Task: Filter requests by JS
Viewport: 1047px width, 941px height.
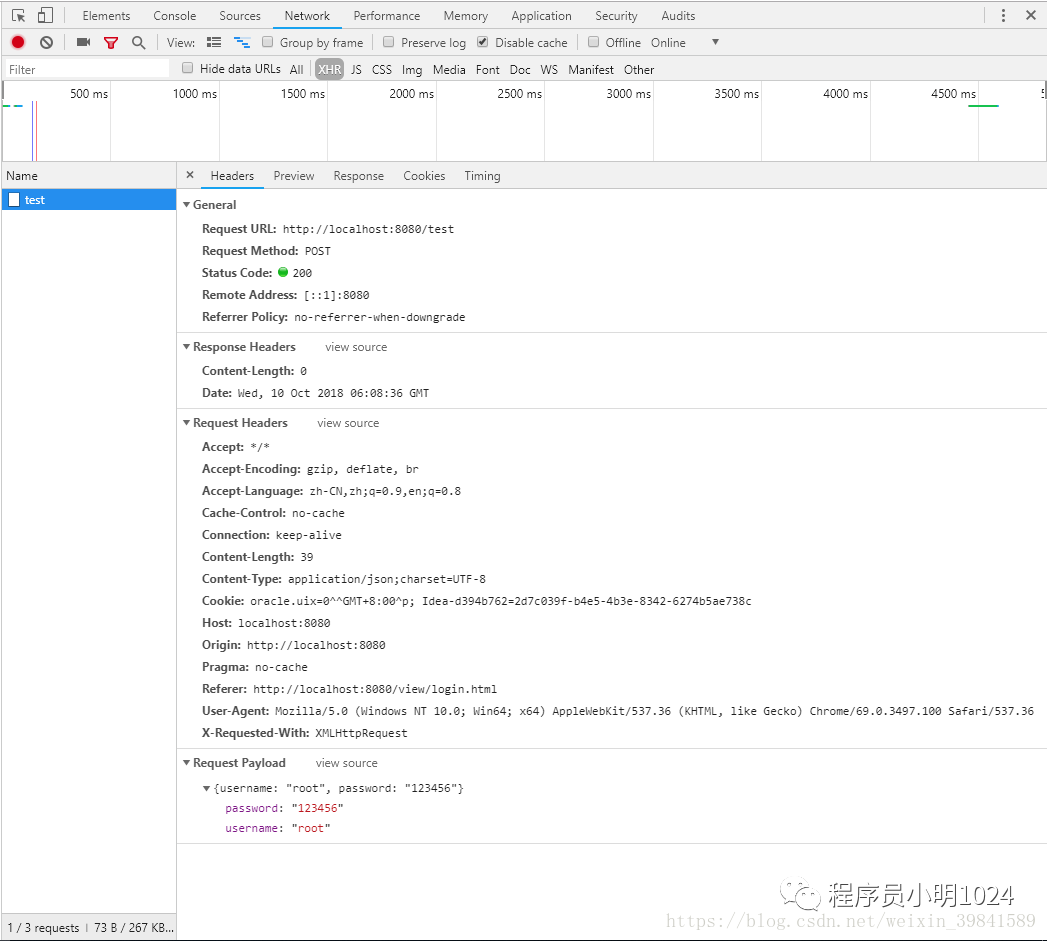Action: [x=357, y=69]
